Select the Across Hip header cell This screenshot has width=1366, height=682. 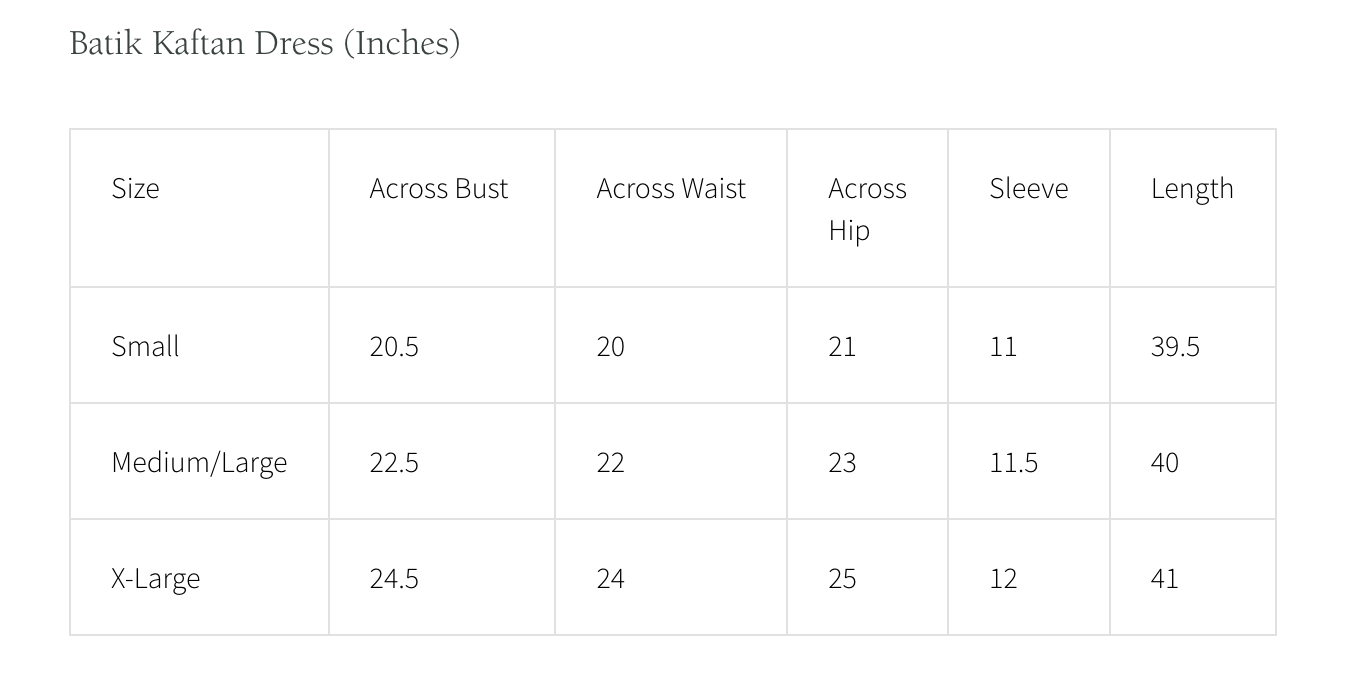coord(867,209)
